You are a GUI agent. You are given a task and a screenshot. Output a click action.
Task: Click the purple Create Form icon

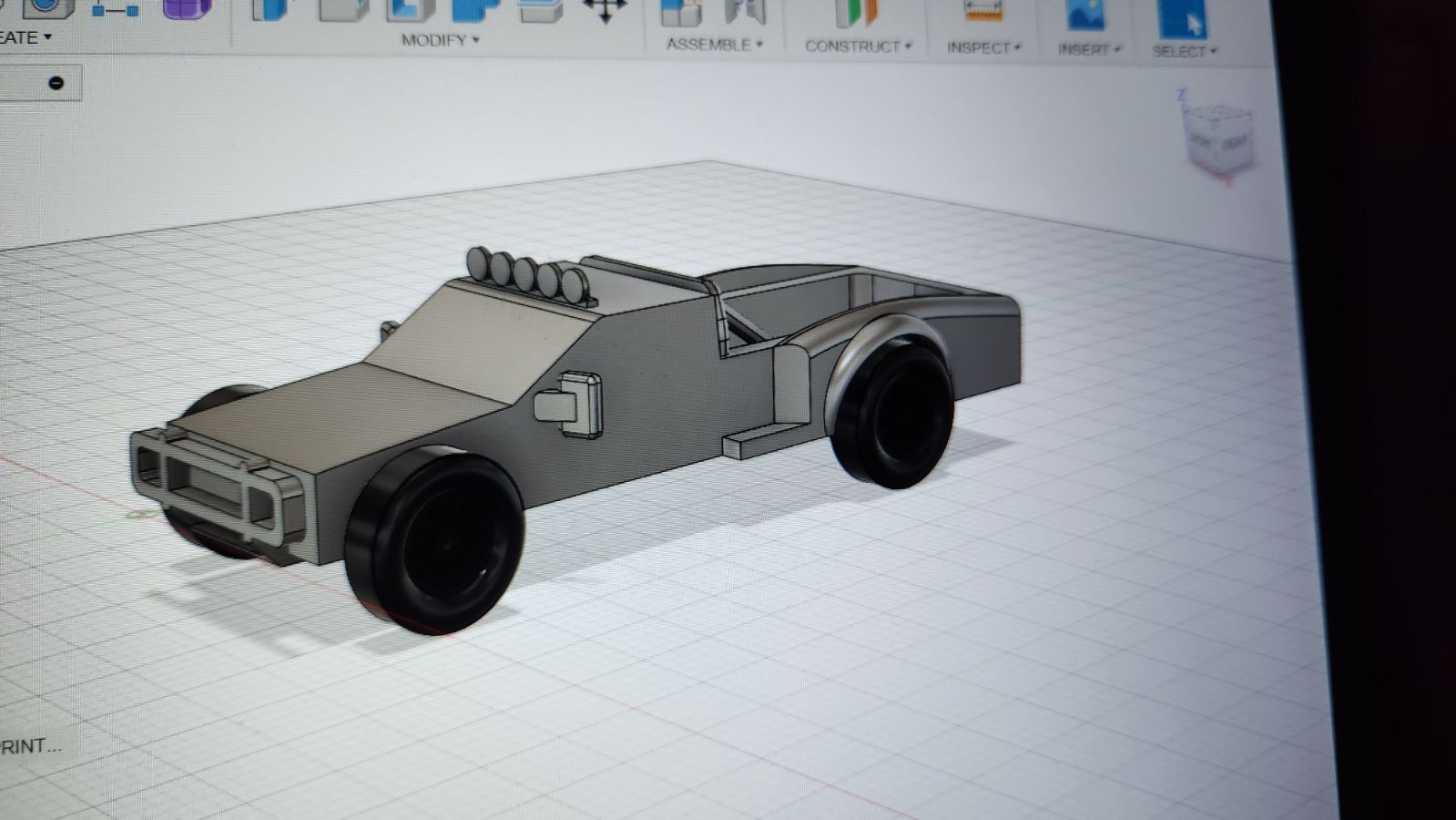(187, 8)
